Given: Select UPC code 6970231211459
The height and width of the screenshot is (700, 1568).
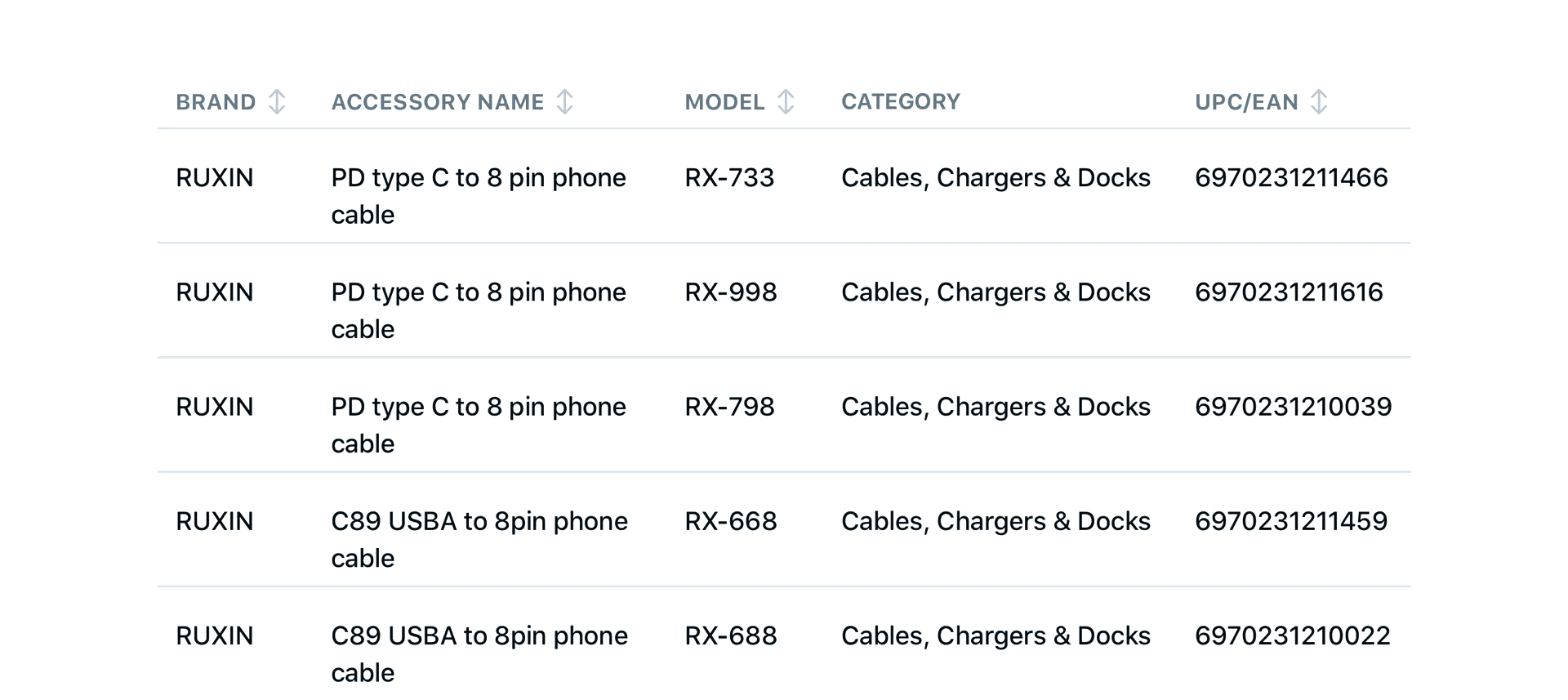Looking at the screenshot, I should point(1291,521).
